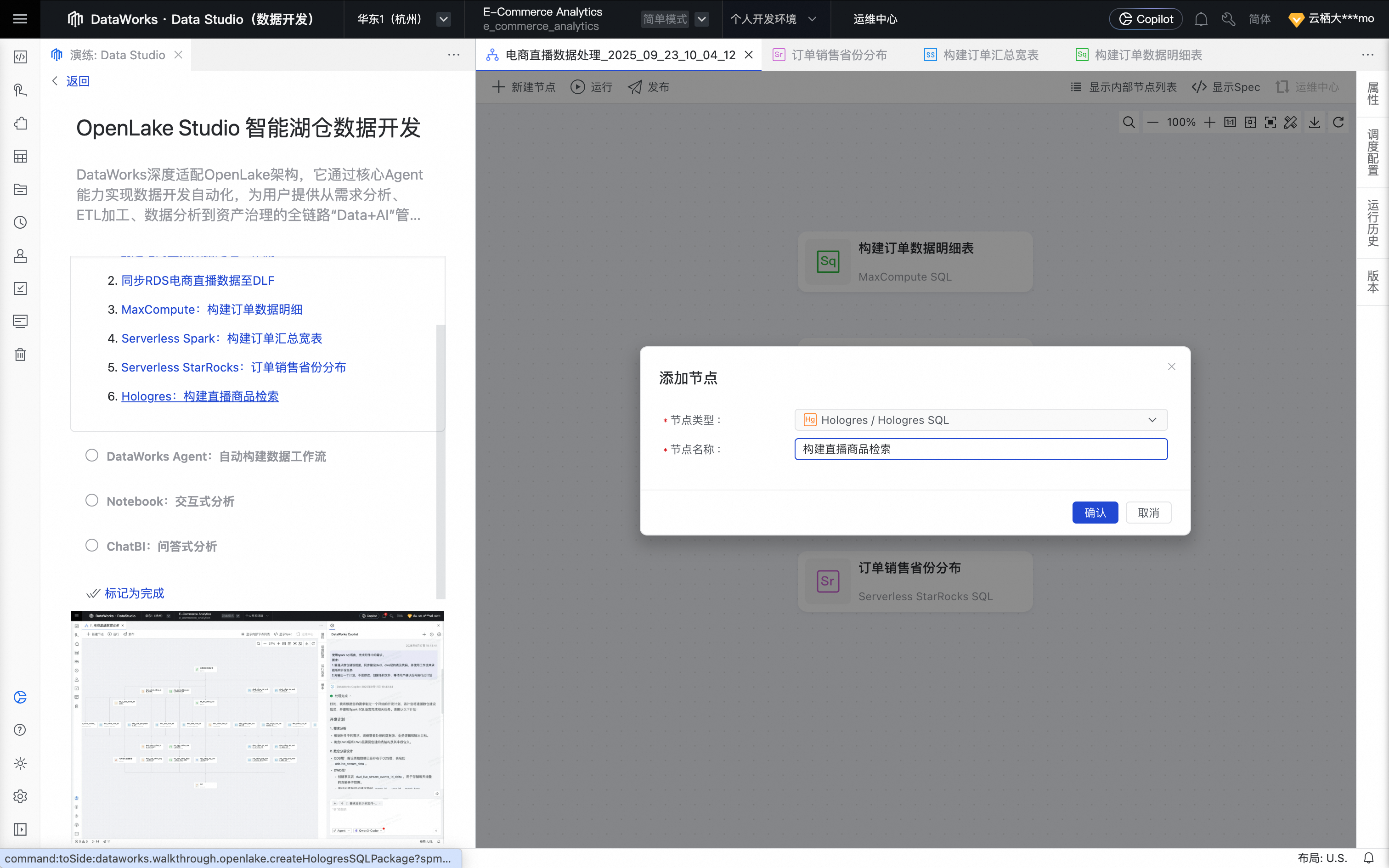Switch to the 订单销售省份分布 tab
Screen dimensions: 1389x868
[839, 55]
